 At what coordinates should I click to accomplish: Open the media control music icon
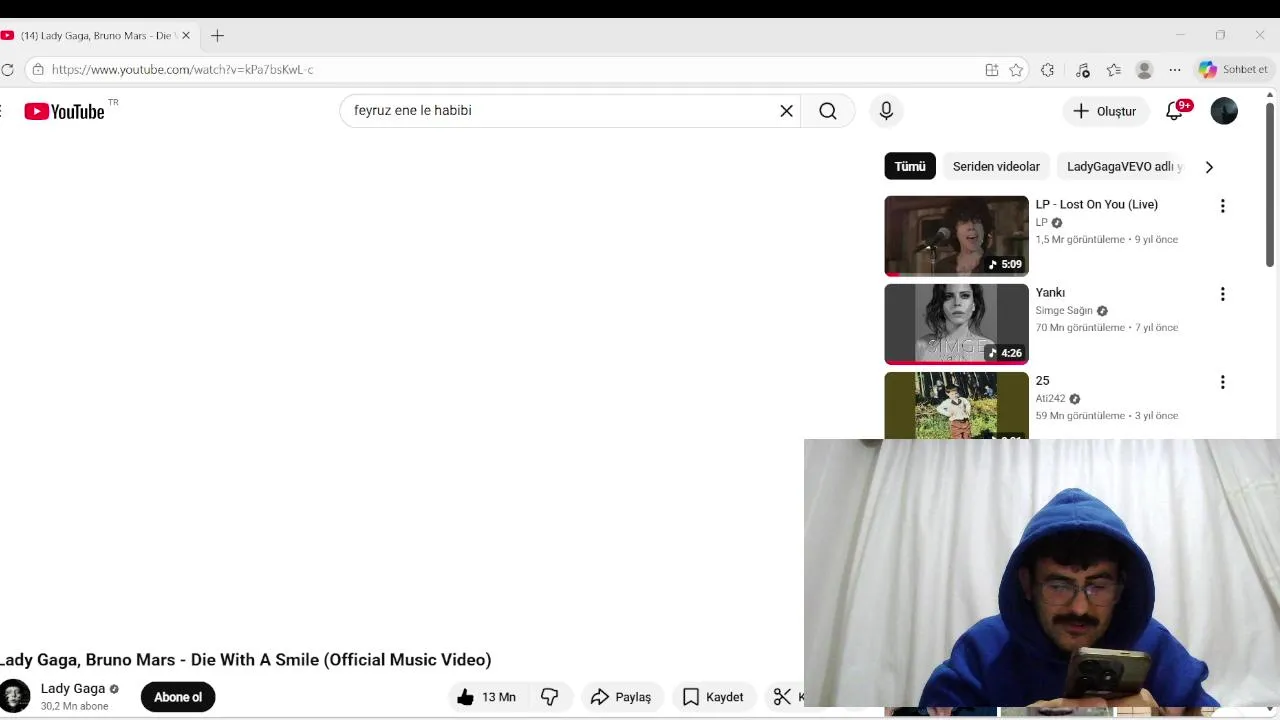pos(1082,70)
